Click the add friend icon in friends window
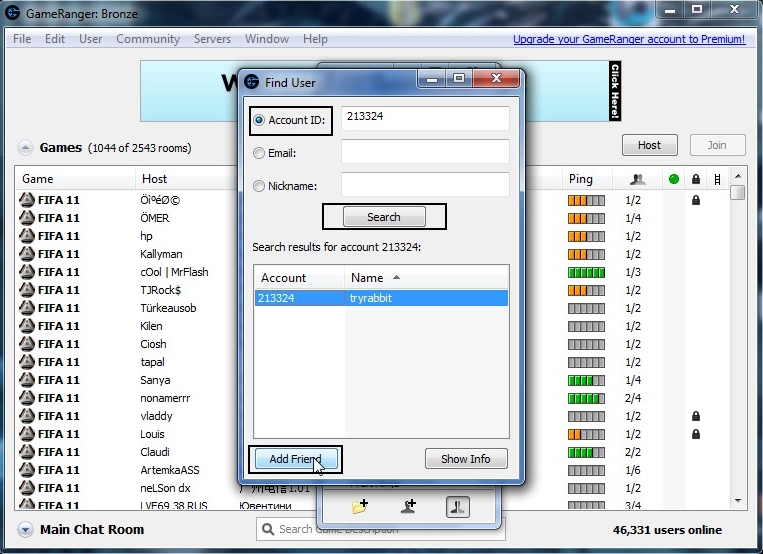Viewport: 763px width, 554px height. coord(408,506)
